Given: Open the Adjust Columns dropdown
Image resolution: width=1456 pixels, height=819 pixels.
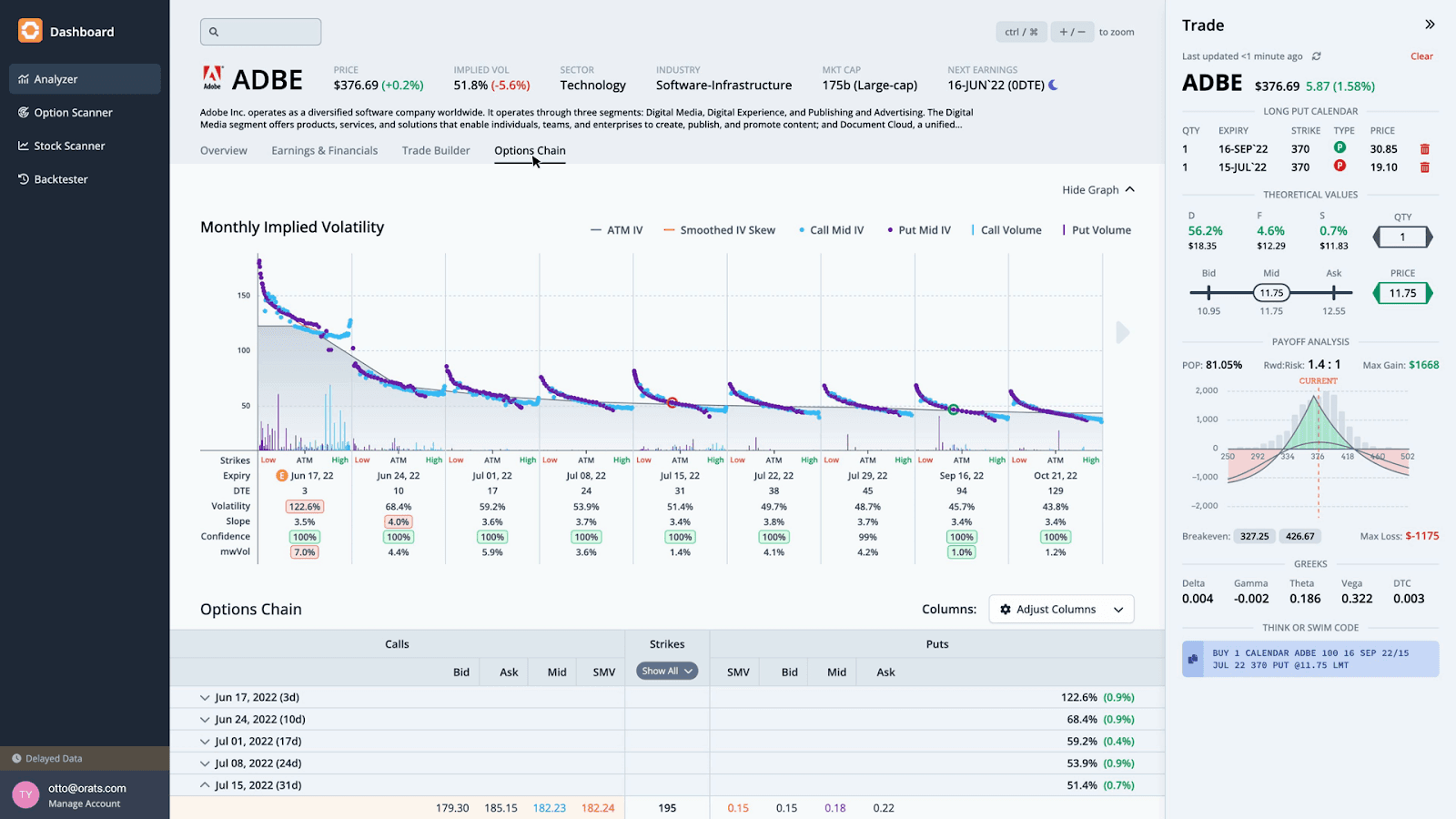Looking at the screenshot, I should click(x=1061, y=610).
